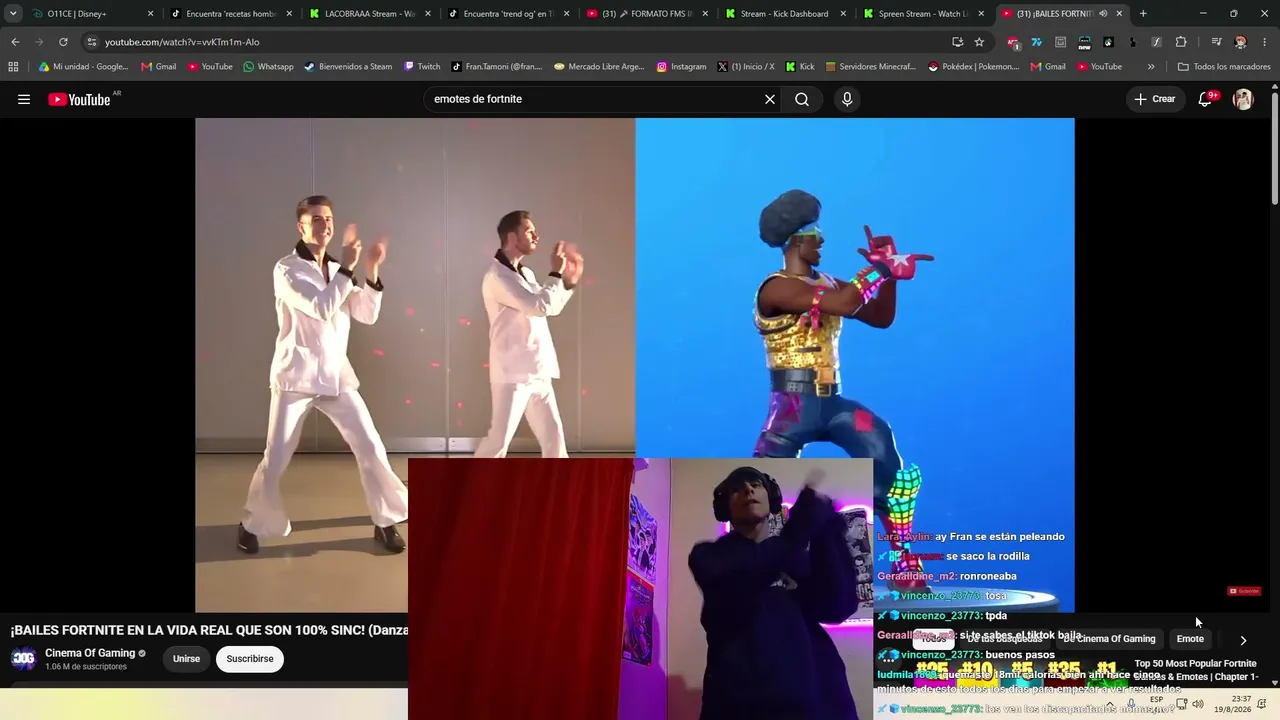The height and width of the screenshot is (720, 1280).
Task: Open 'Fran.Tamoni' TikTok bookmark
Action: click(496, 67)
